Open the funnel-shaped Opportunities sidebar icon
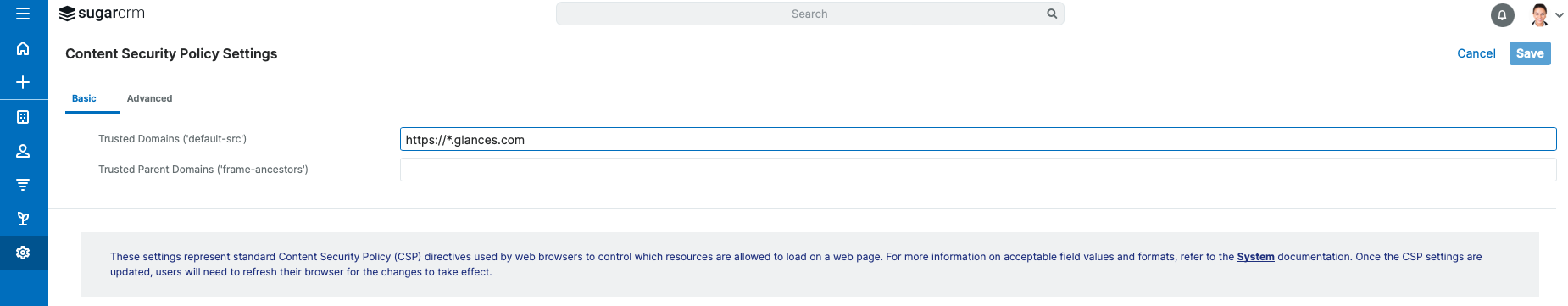This screenshot has width=1568, height=306. pyautogui.click(x=23, y=185)
